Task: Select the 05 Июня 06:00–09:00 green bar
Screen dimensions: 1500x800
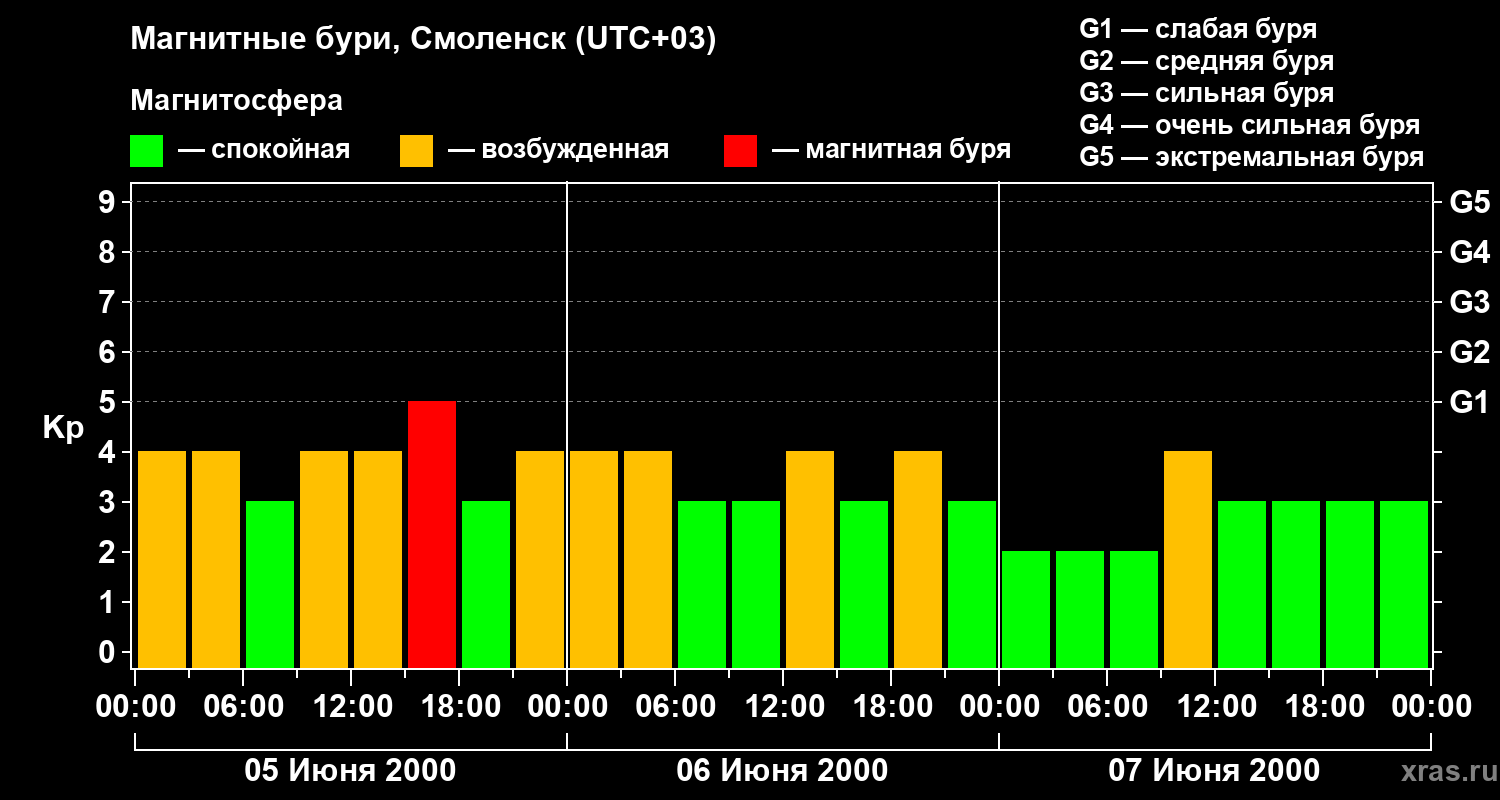Action: pyautogui.click(x=270, y=584)
